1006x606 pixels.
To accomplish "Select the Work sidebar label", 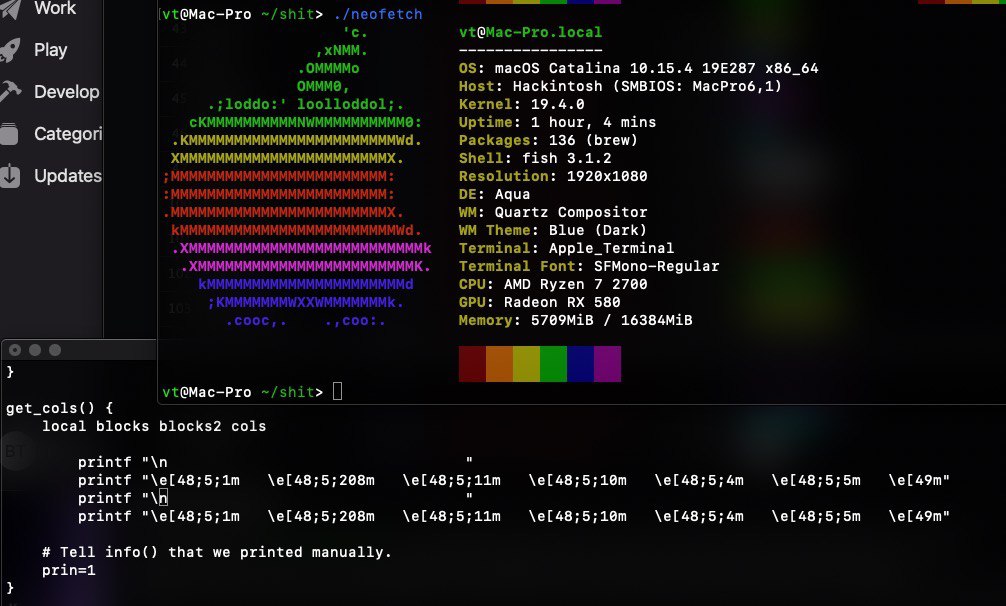I will [x=55, y=8].
